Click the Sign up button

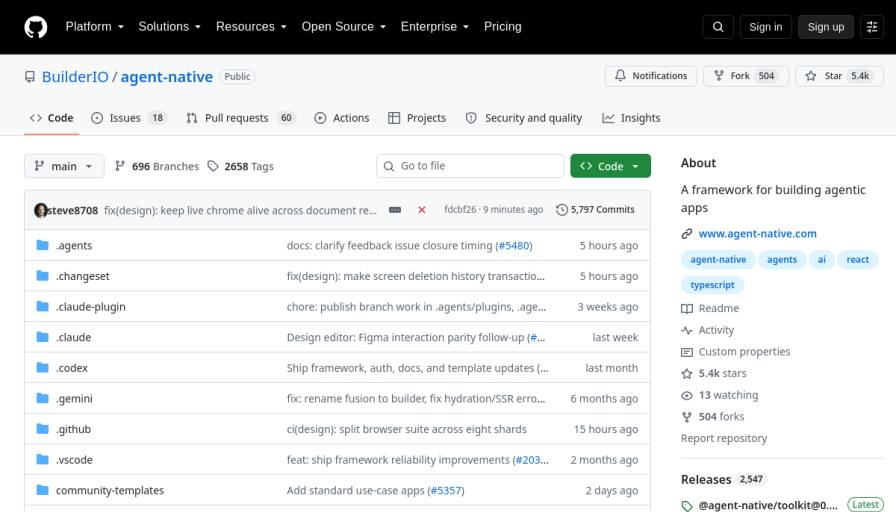(x=826, y=27)
